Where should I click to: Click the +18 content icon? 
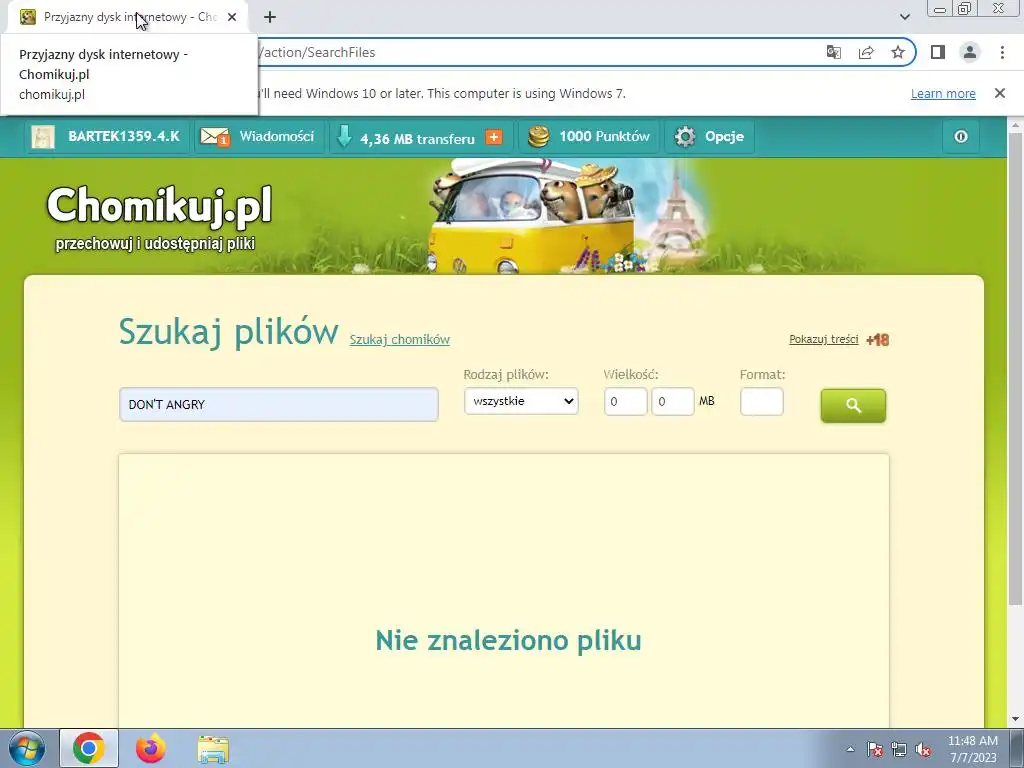[877, 340]
